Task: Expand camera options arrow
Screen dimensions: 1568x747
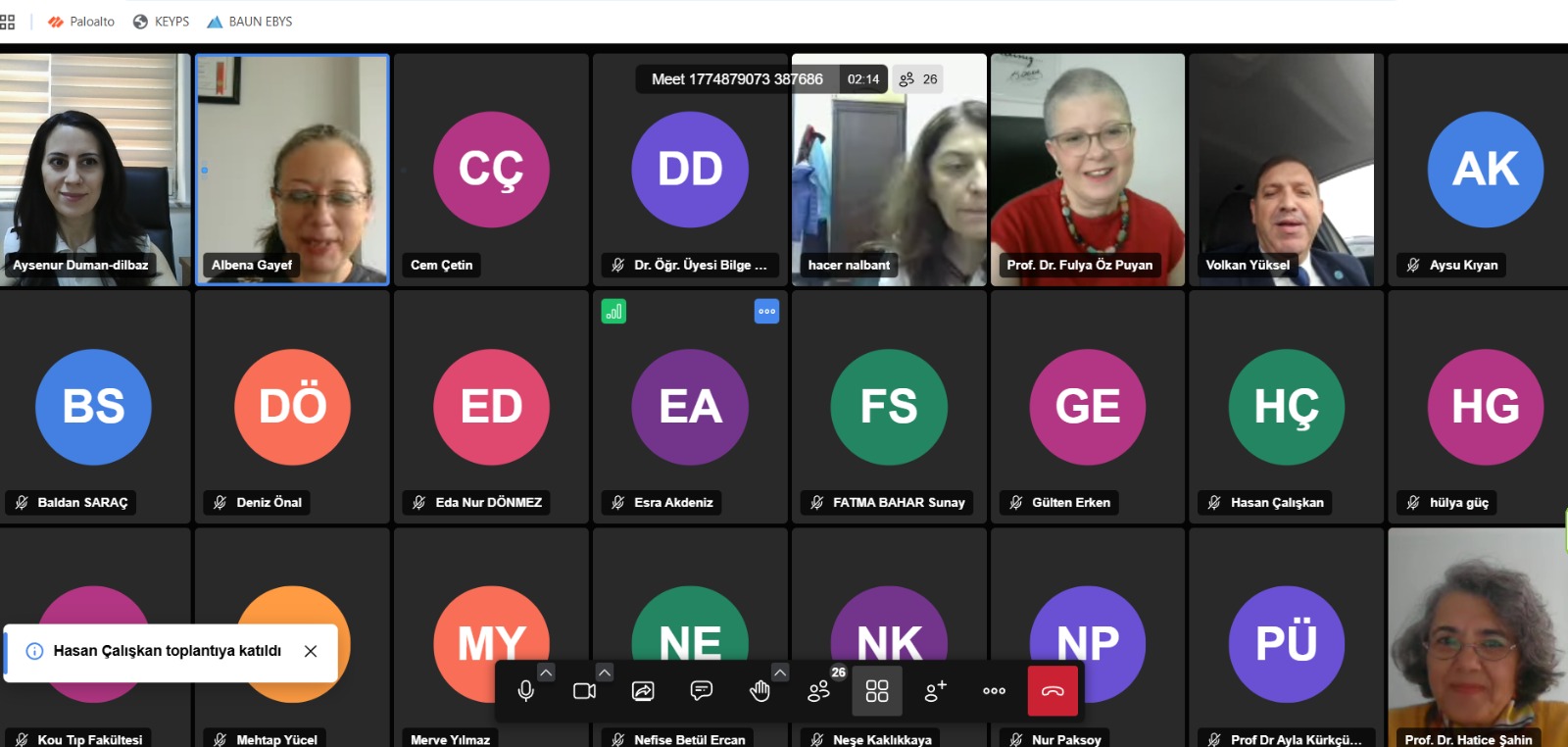Action: click(x=605, y=672)
